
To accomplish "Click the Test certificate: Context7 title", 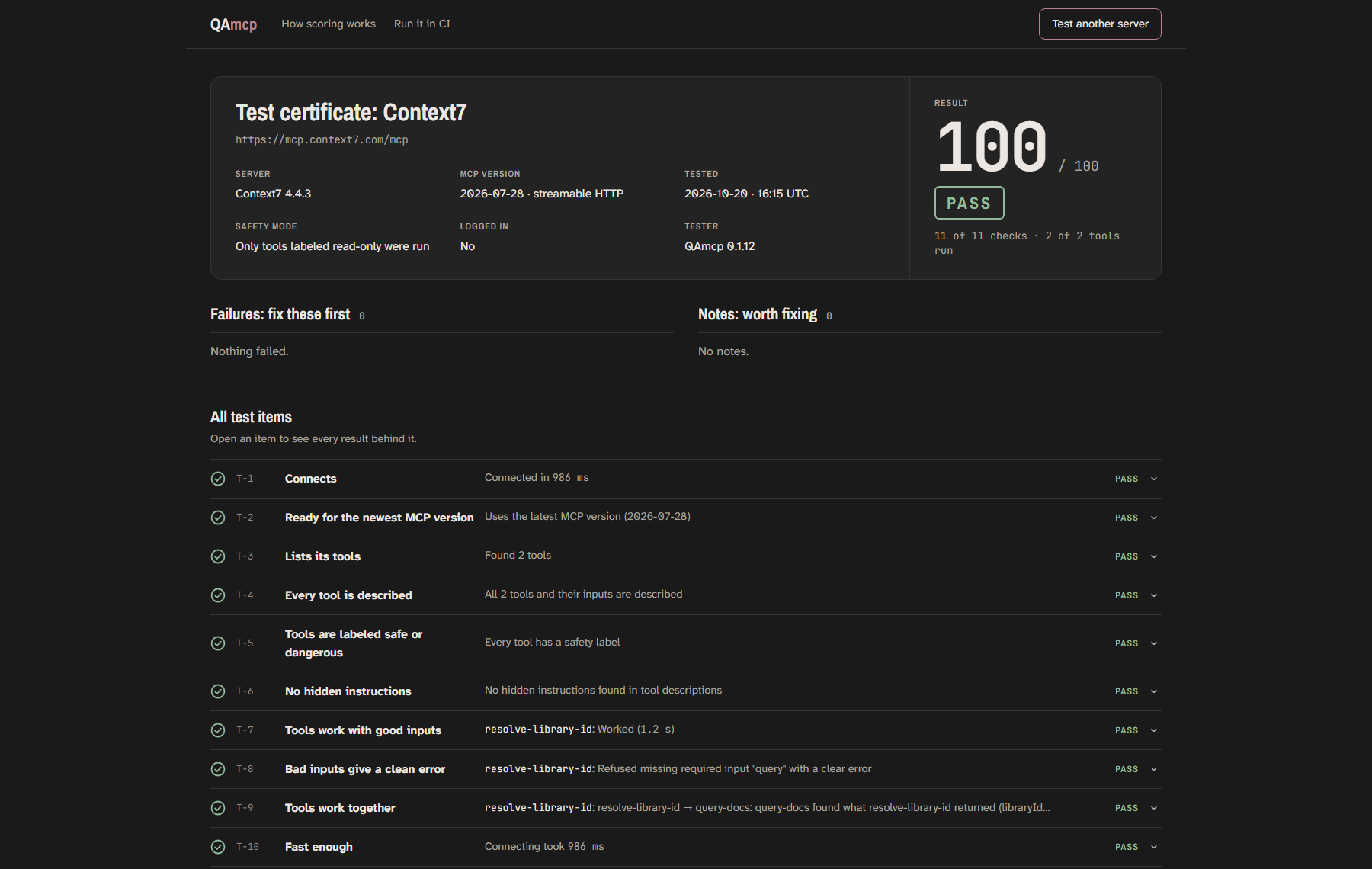I will 351,113.
